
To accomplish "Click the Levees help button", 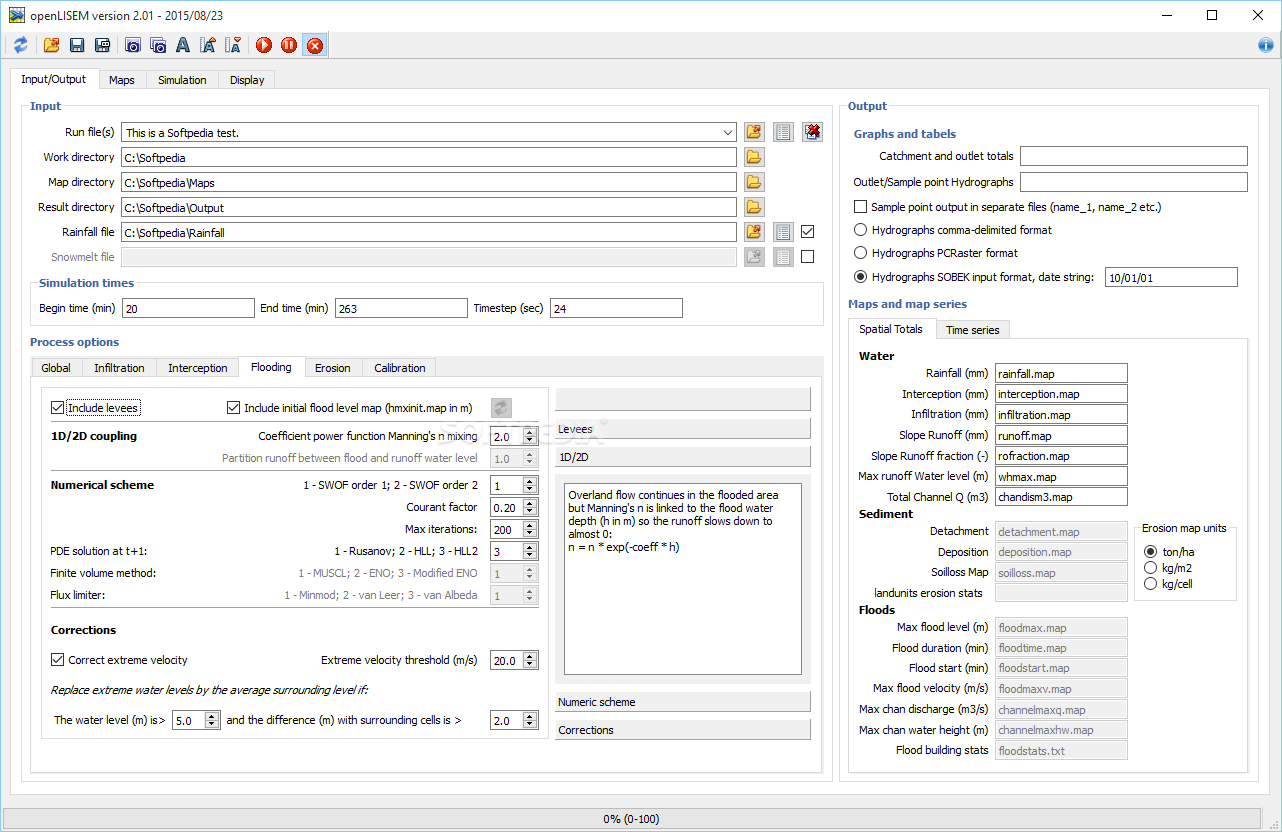I will [x=682, y=429].
